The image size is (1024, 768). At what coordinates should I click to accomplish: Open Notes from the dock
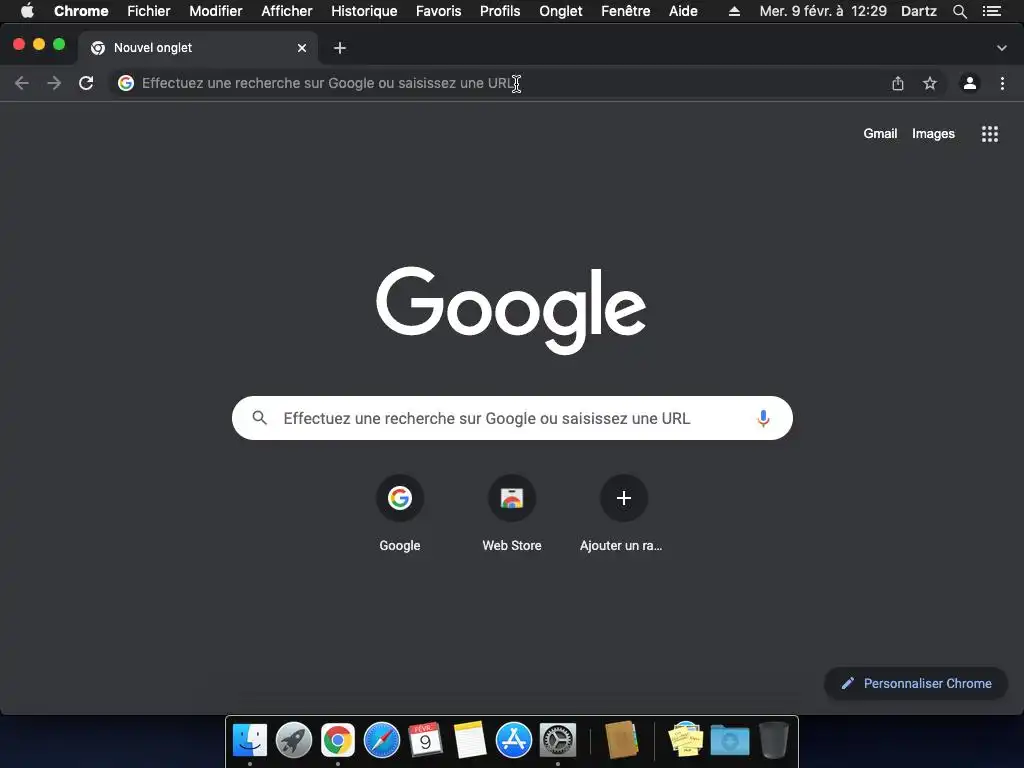click(470, 740)
